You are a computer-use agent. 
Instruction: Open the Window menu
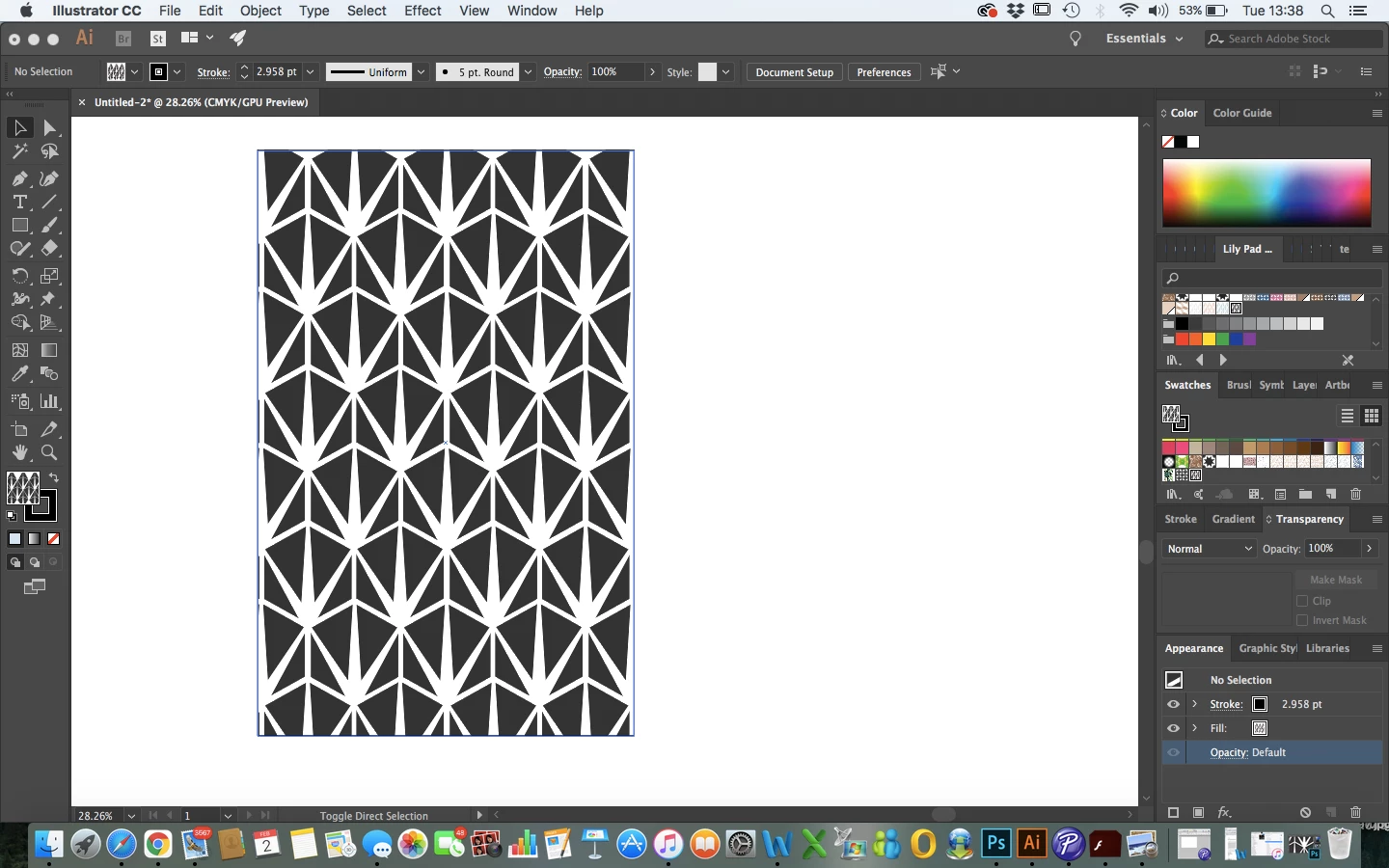coord(531,11)
